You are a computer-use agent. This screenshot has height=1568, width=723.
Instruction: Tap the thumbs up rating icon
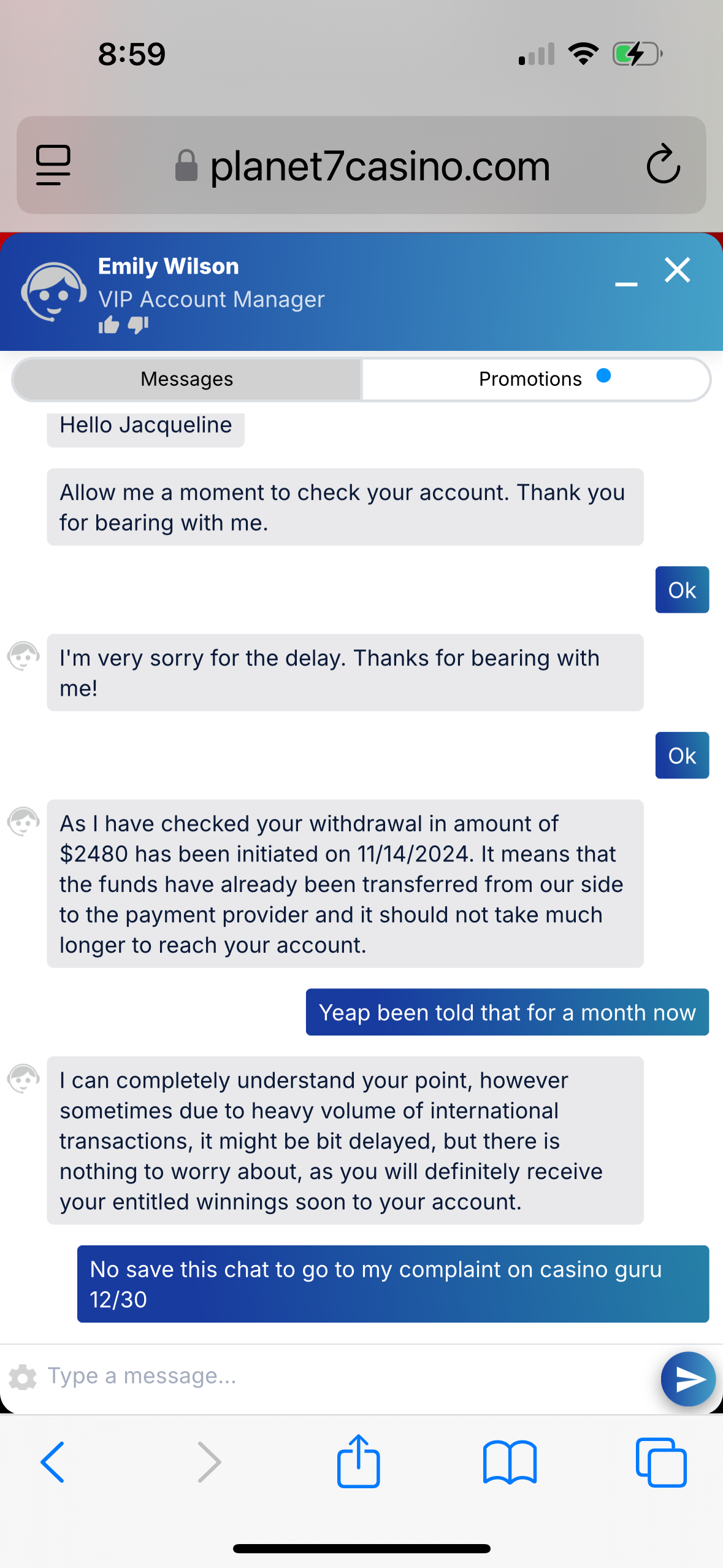[109, 325]
